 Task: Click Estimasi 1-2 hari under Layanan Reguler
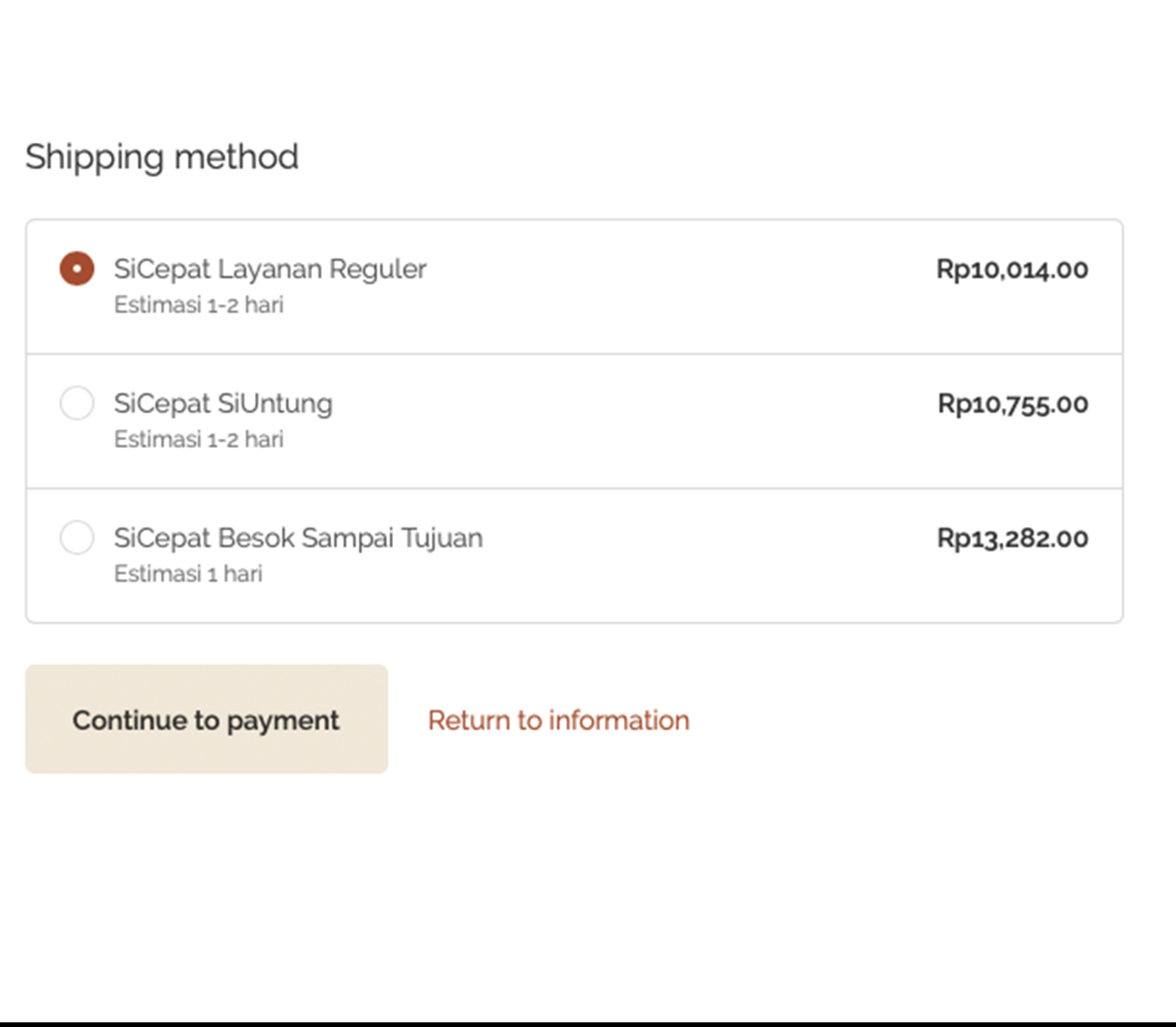click(x=199, y=305)
